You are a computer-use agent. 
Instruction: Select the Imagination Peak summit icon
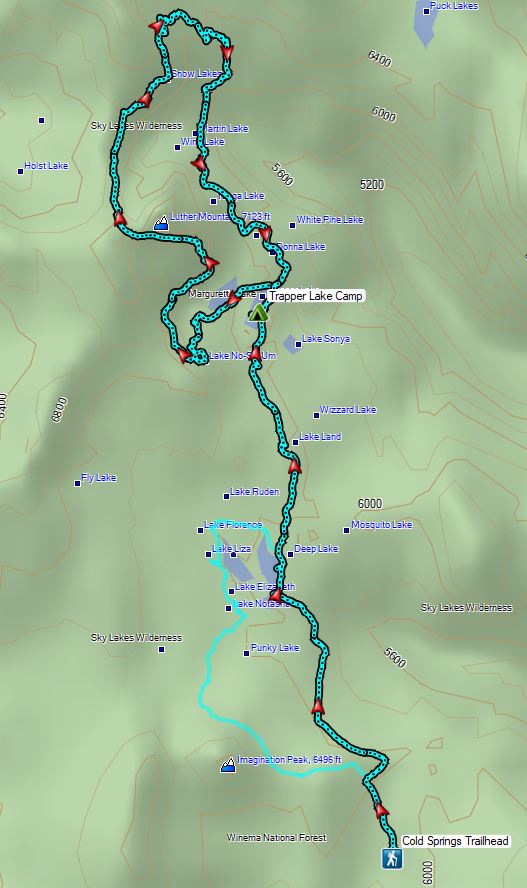tap(228, 765)
